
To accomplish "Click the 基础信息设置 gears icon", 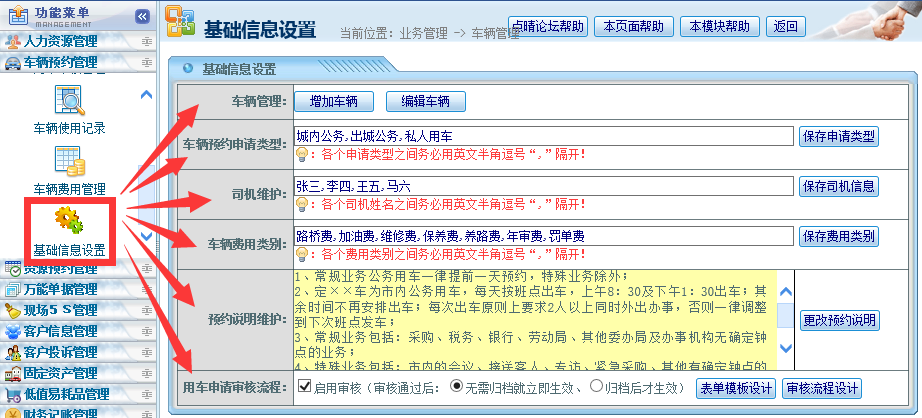I will click(x=69, y=219).
